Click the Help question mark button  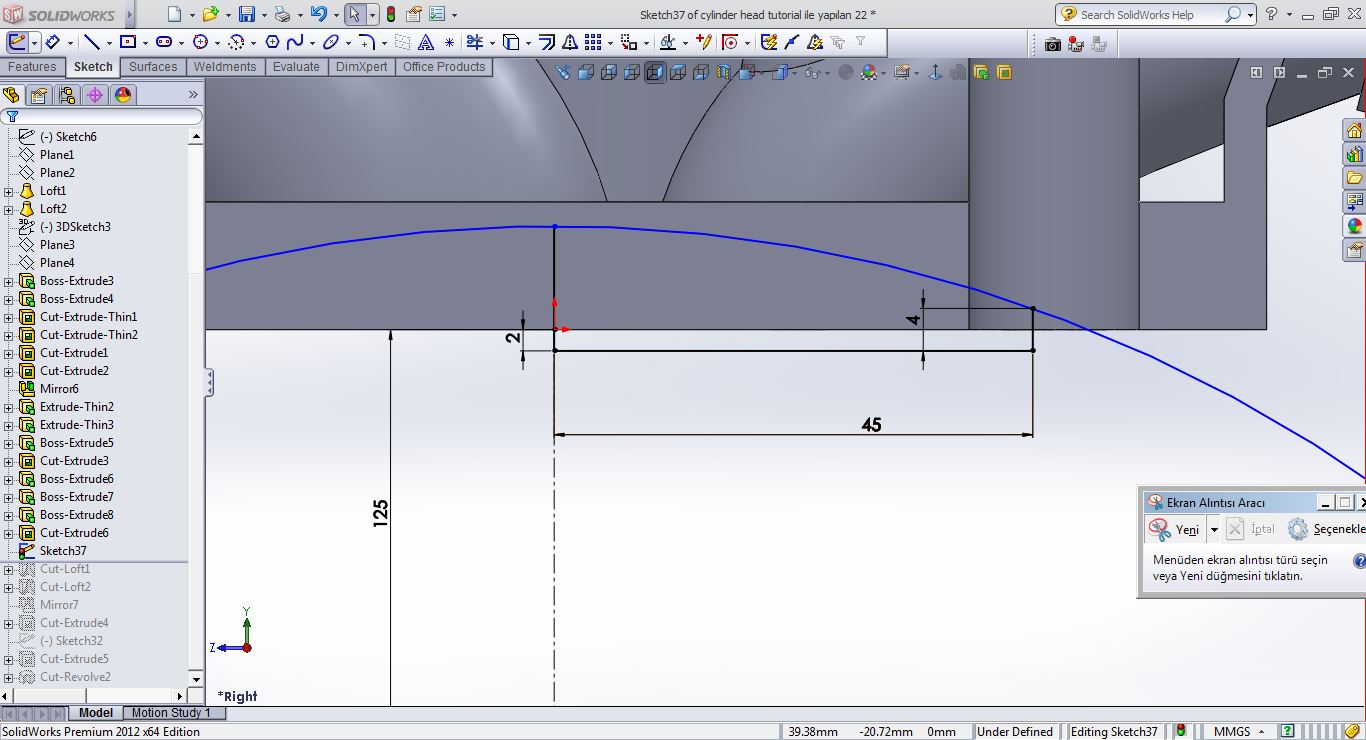[1271, 14]
